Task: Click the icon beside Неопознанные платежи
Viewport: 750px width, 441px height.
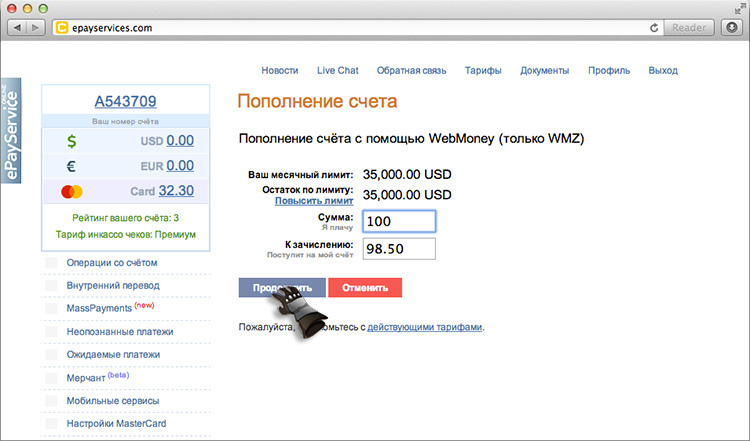Action: point(51,331)
